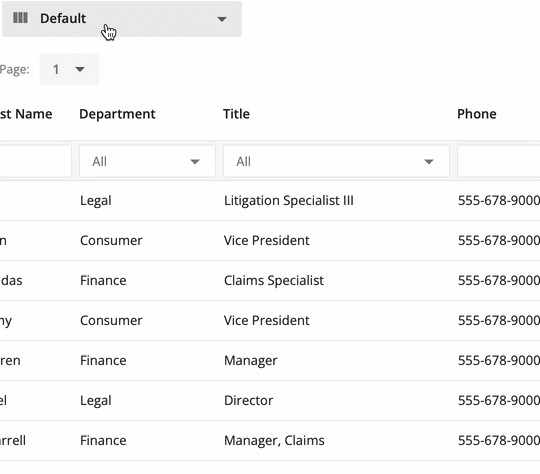Click Finance department in Claims Specialist row

click(x=103, y=280)
